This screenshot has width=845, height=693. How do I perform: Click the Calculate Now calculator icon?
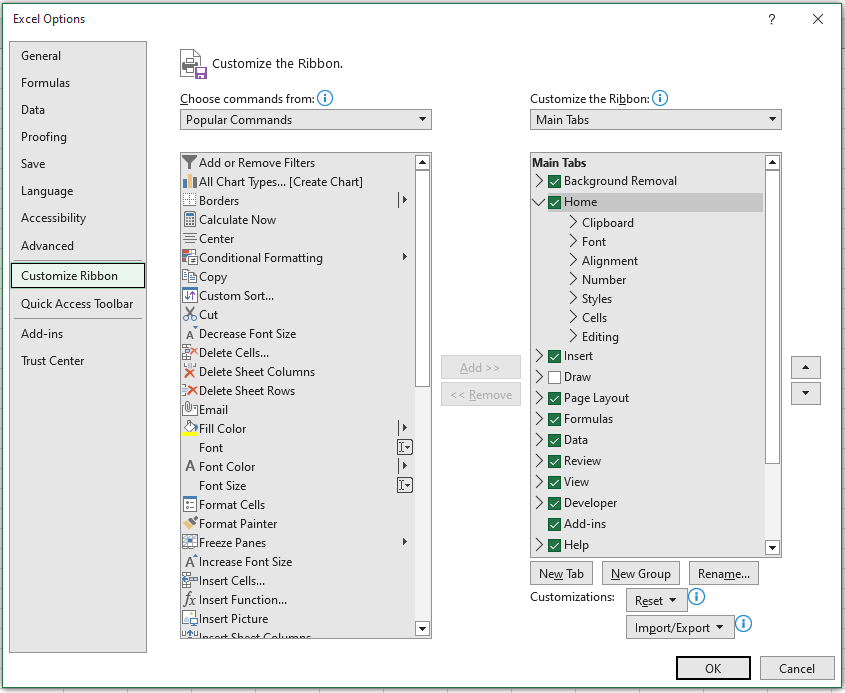(190, 219)
